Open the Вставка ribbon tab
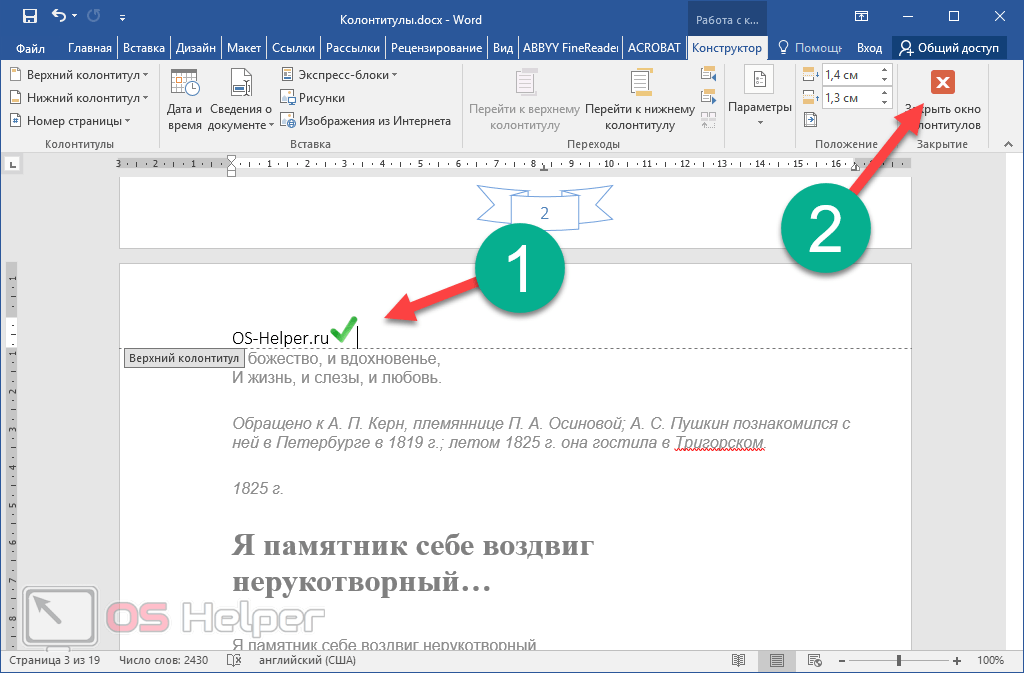Image resolution: width=1024 pixels, height=673 pixels. tap(143, 47)
